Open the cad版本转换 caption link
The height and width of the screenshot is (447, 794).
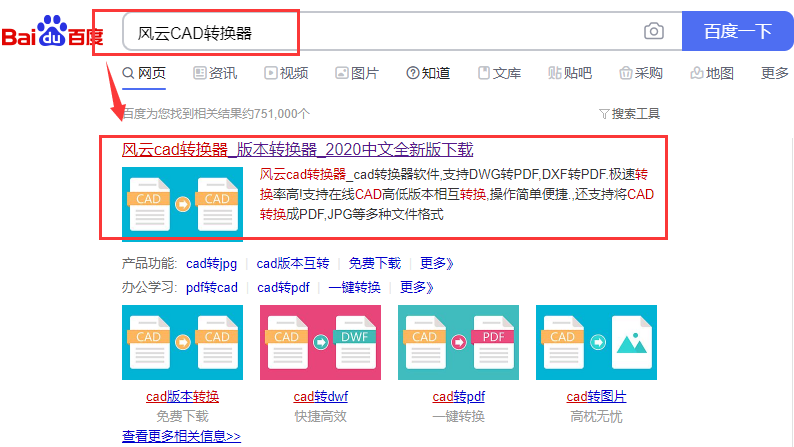182,396
